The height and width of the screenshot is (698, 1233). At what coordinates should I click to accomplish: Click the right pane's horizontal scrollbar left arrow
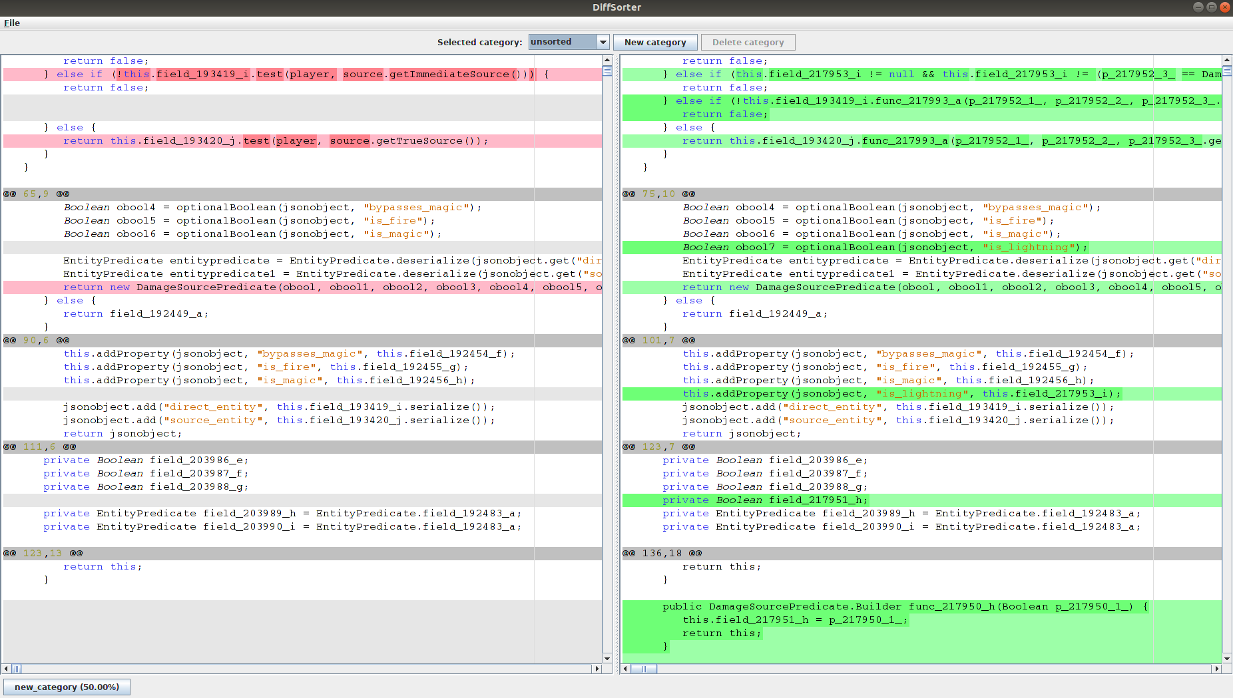627,667
